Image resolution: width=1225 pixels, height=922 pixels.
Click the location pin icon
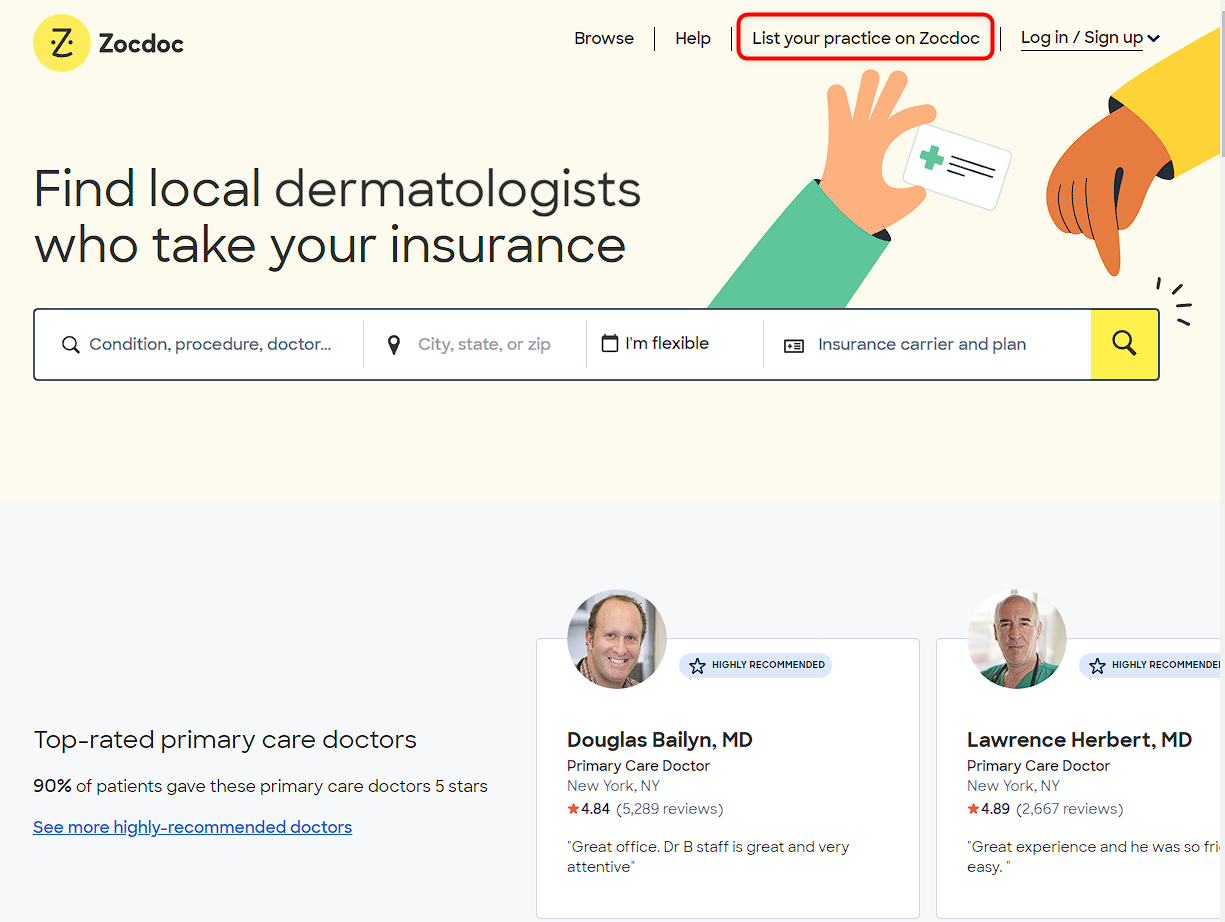(394, 345)
